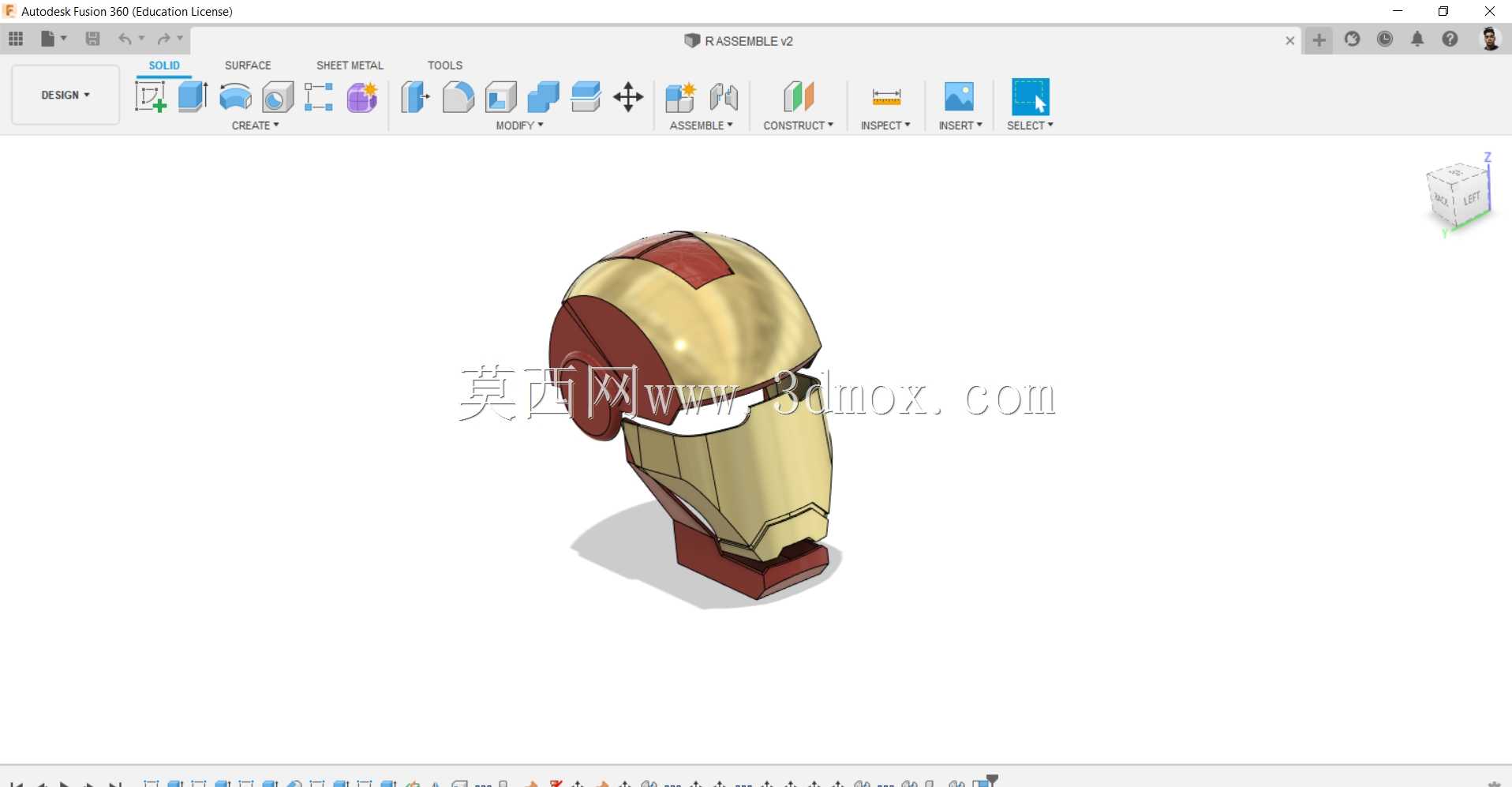Expand the INSERT menu
This screenshot has height=787, width=1512.
point(960,126)
